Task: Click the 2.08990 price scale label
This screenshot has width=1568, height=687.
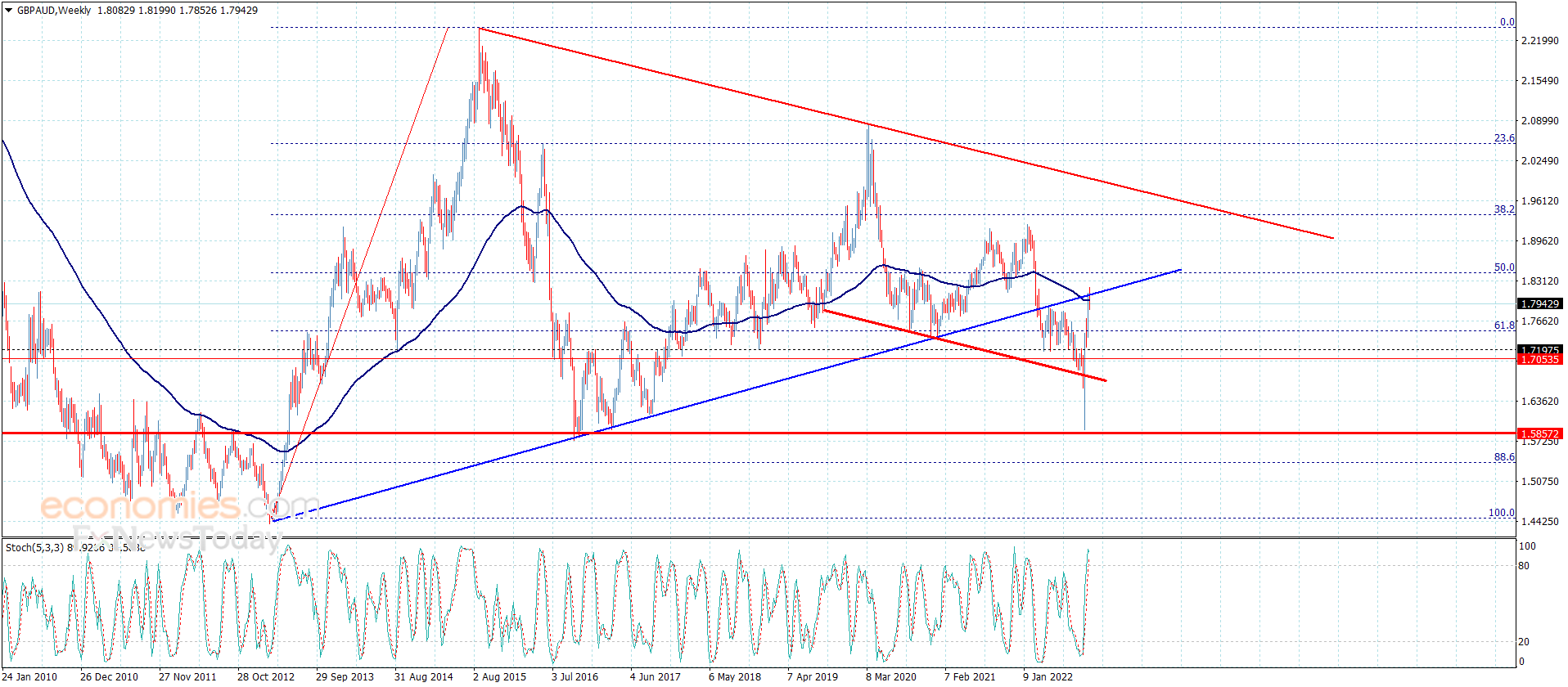Action: 1539,121
